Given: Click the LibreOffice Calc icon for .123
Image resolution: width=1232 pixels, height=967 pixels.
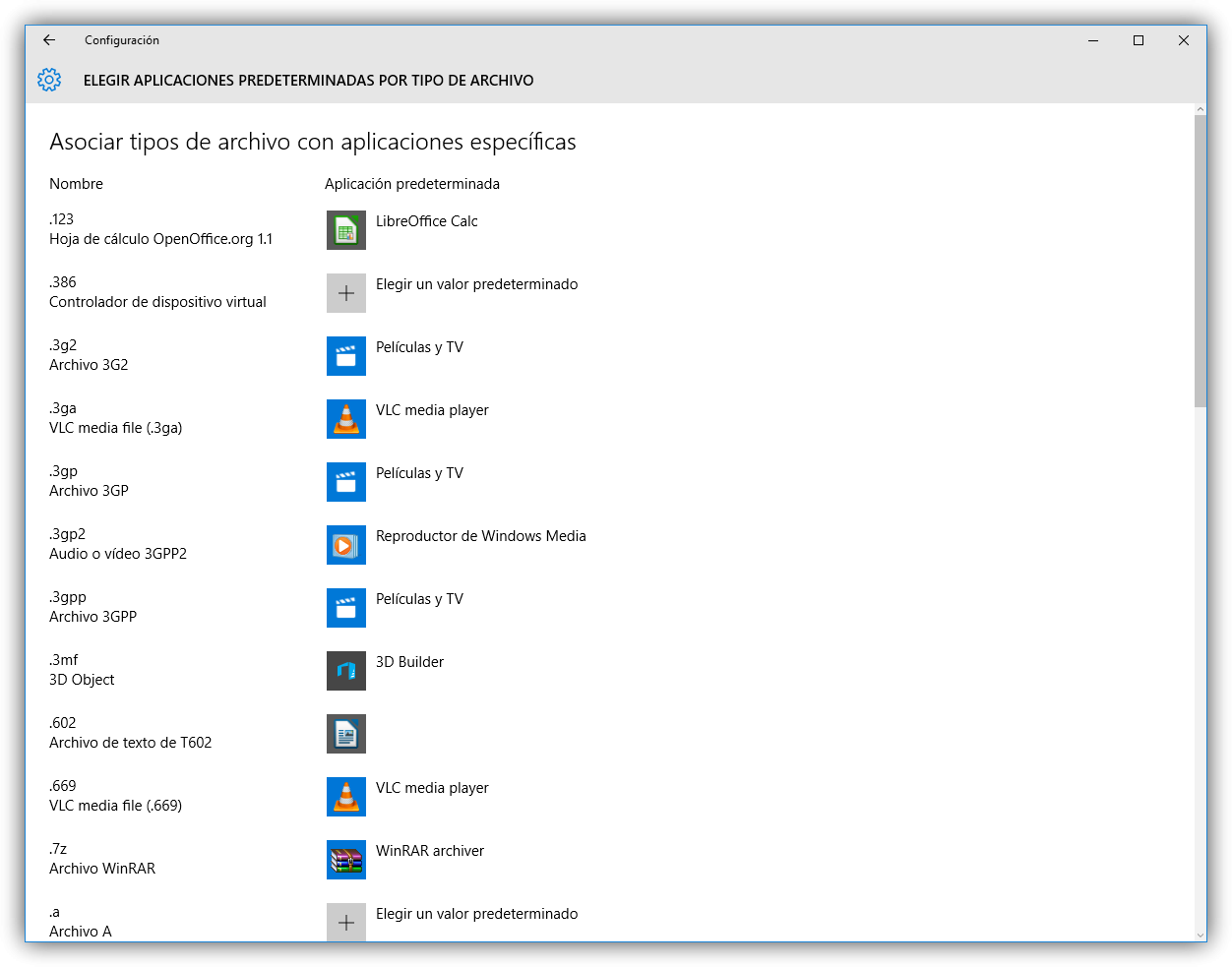Looking at the screenshot, I should [x=346, y=230].
